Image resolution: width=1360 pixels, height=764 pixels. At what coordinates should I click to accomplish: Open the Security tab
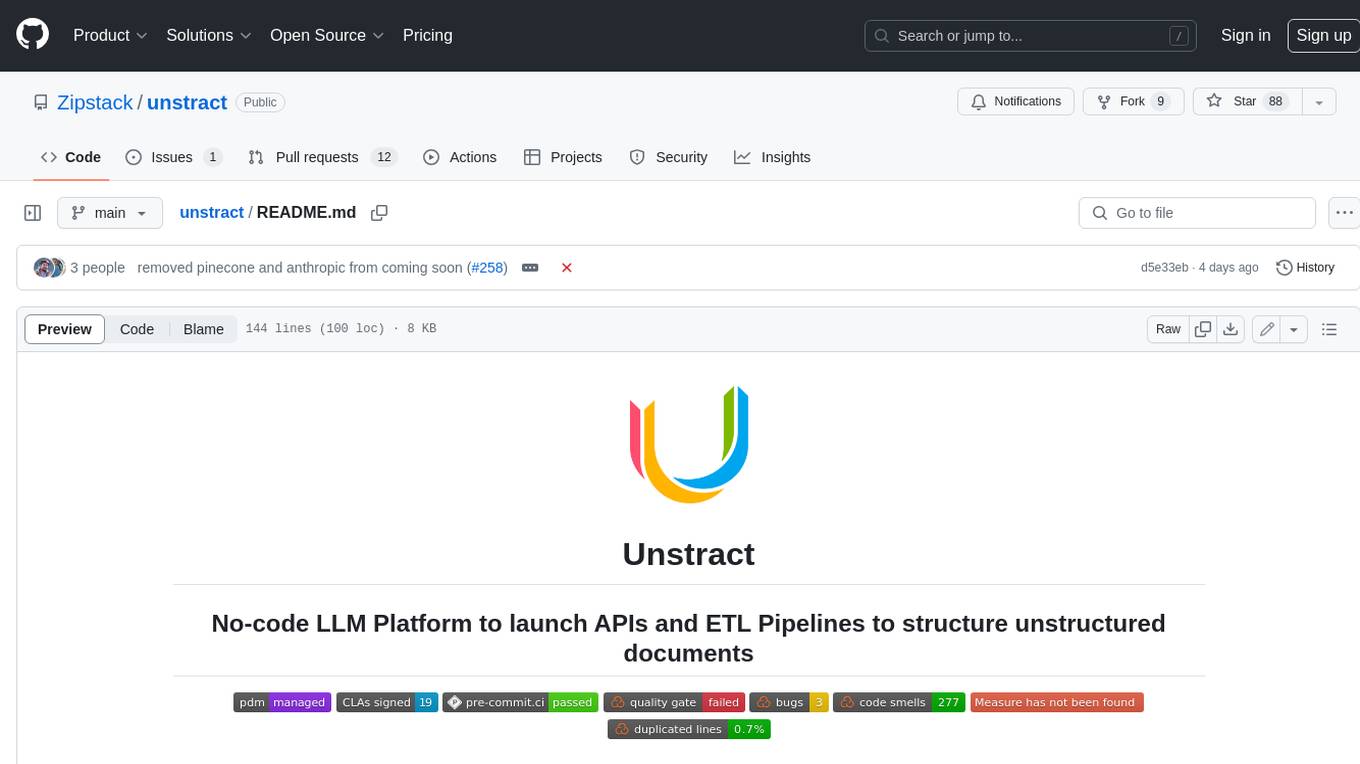[x=668, y=157]
